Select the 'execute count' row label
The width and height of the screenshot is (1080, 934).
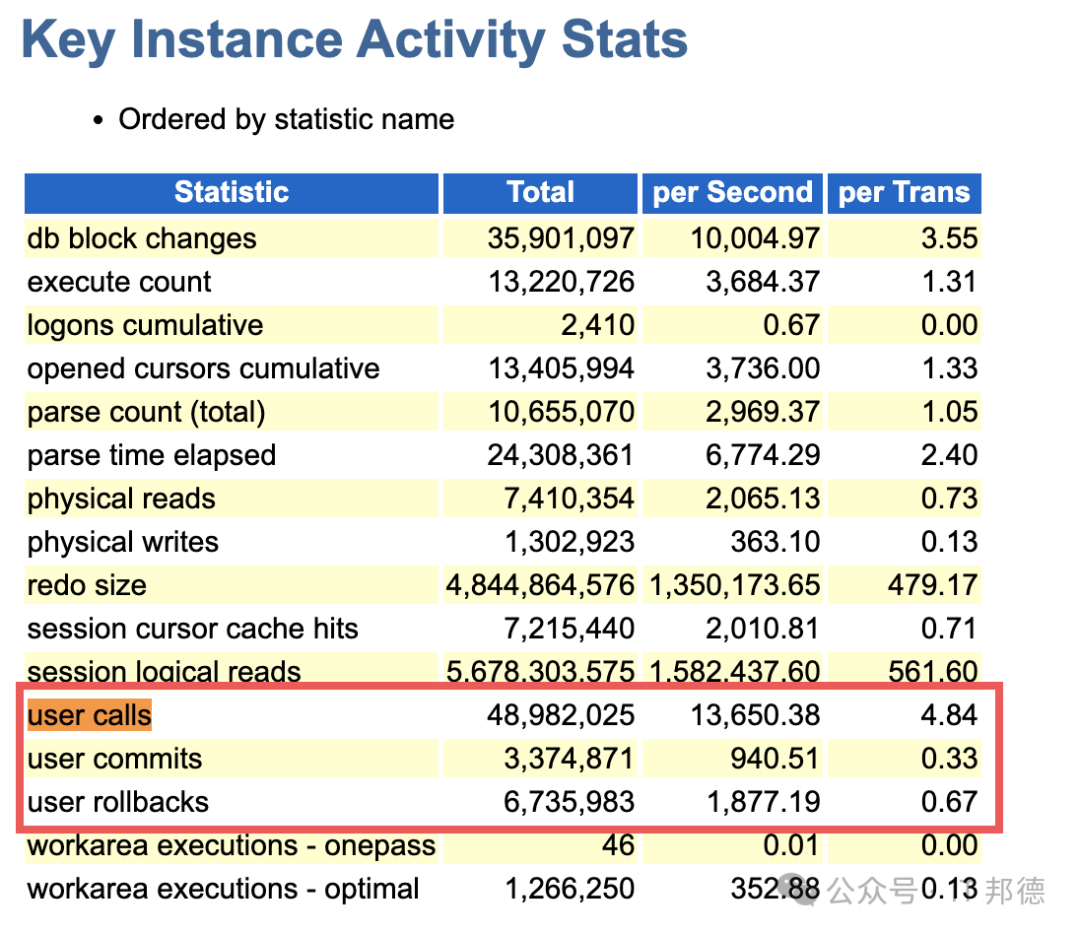119,282
